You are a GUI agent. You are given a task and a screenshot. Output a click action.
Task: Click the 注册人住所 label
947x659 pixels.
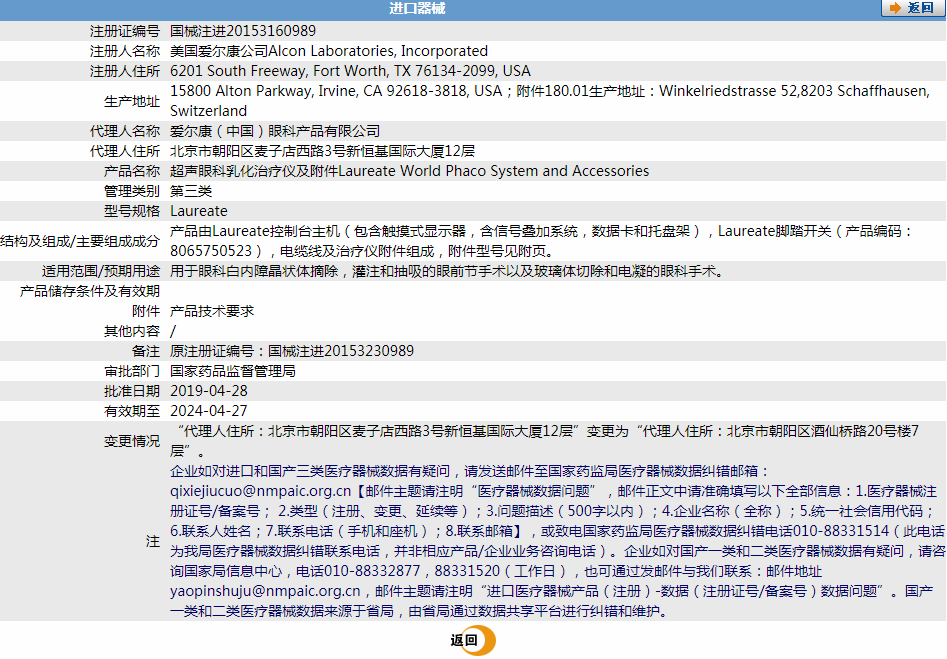coord(125,71)
